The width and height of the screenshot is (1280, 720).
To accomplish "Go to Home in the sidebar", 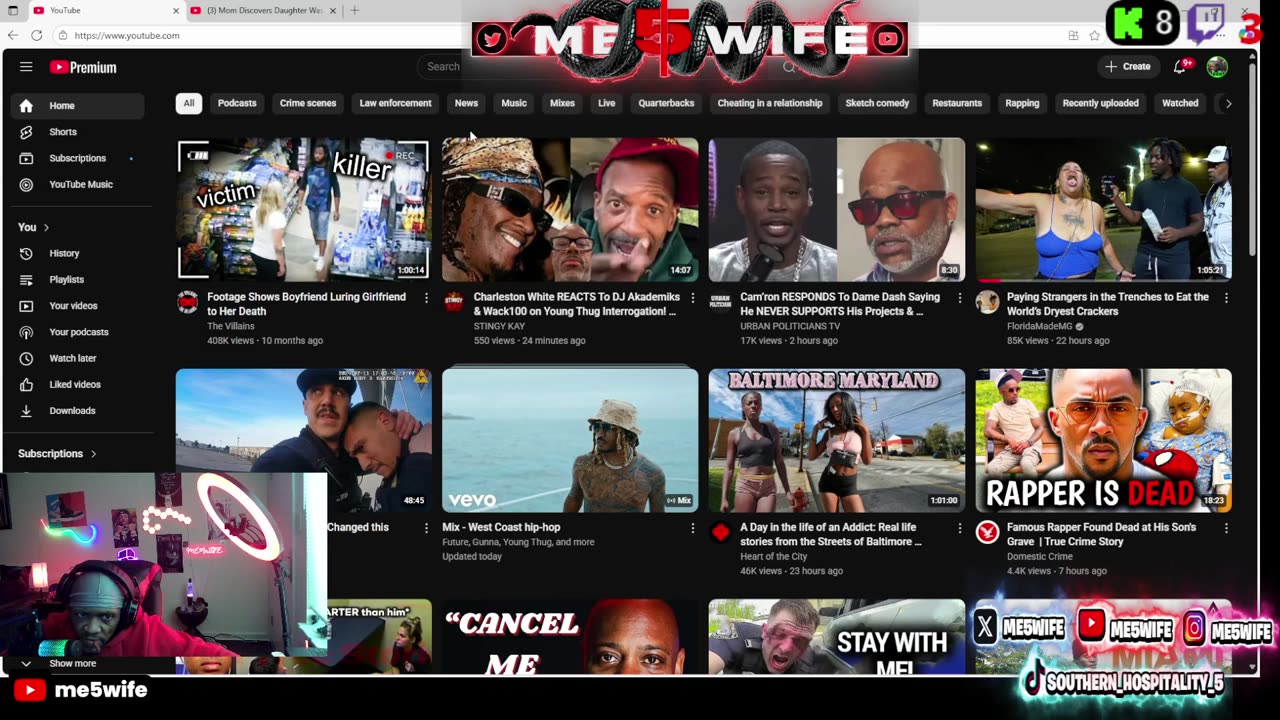I will pos(78,105).
